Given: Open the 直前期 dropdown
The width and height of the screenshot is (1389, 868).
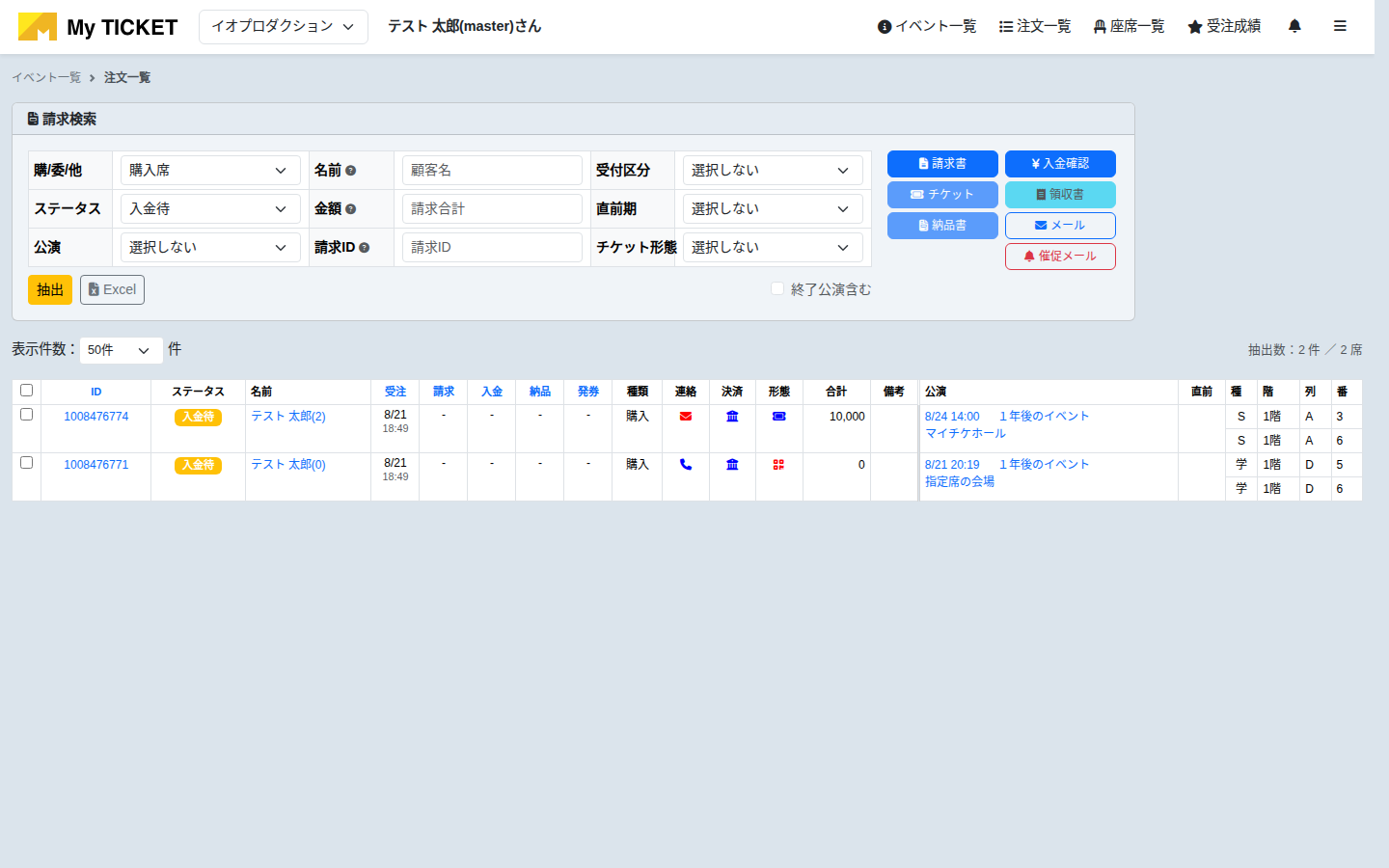Looking at the screenshot, I should click(773, 208).
